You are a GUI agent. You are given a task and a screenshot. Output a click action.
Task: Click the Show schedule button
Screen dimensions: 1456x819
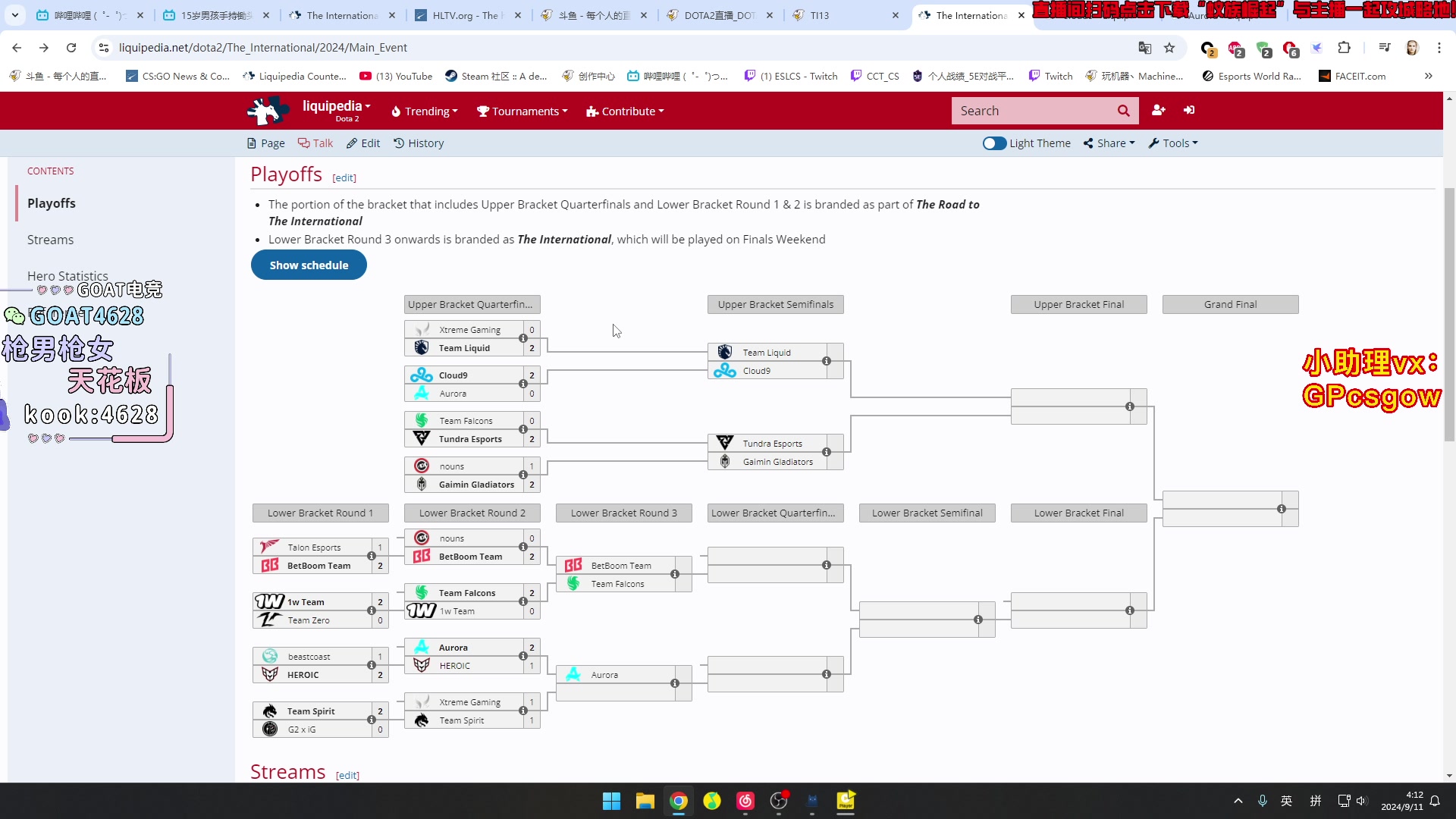309,265
